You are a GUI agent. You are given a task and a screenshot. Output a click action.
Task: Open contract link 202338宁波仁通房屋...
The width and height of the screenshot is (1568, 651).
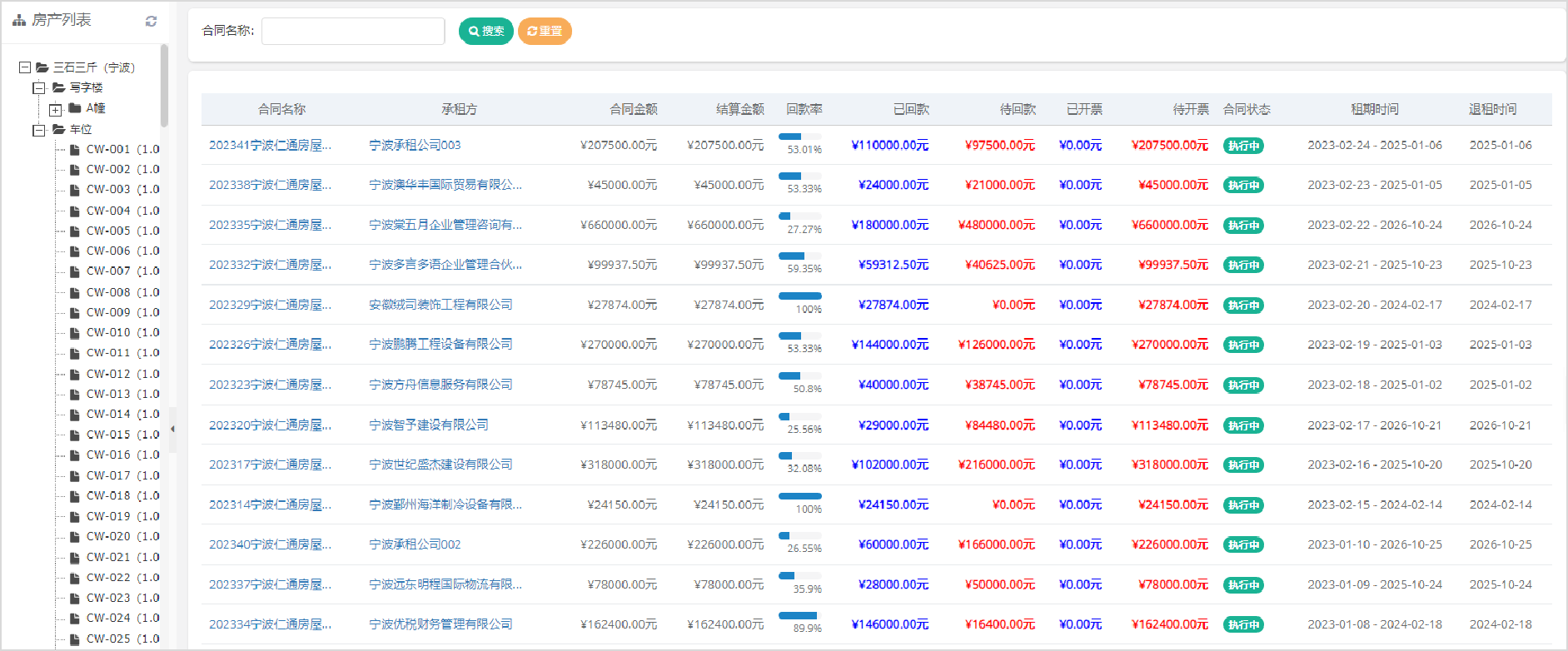(x=270, y=186)
